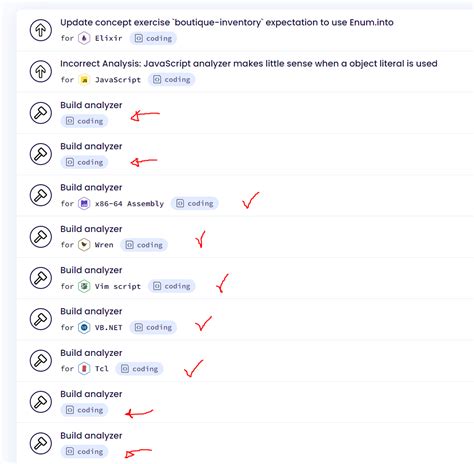Open Build analyzer task for Tcl
Viewport: 474px width, 464px height.
point(91,353)
